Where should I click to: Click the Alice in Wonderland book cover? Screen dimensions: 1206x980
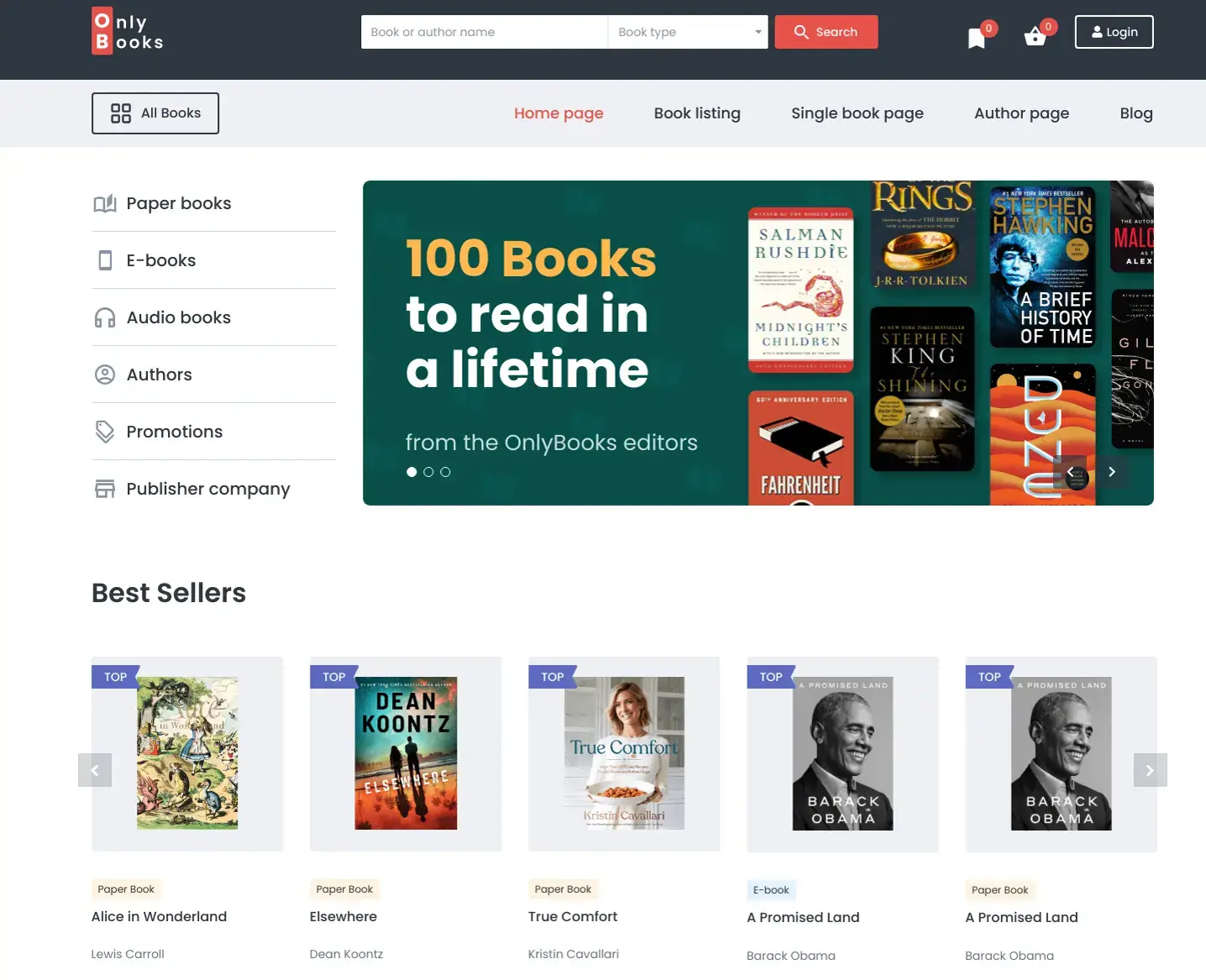(x=186, y=753)
